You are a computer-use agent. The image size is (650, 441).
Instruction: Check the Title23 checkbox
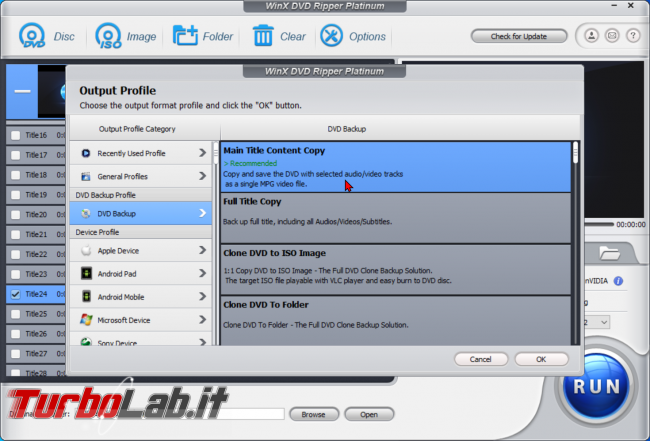tap(15, 274)
